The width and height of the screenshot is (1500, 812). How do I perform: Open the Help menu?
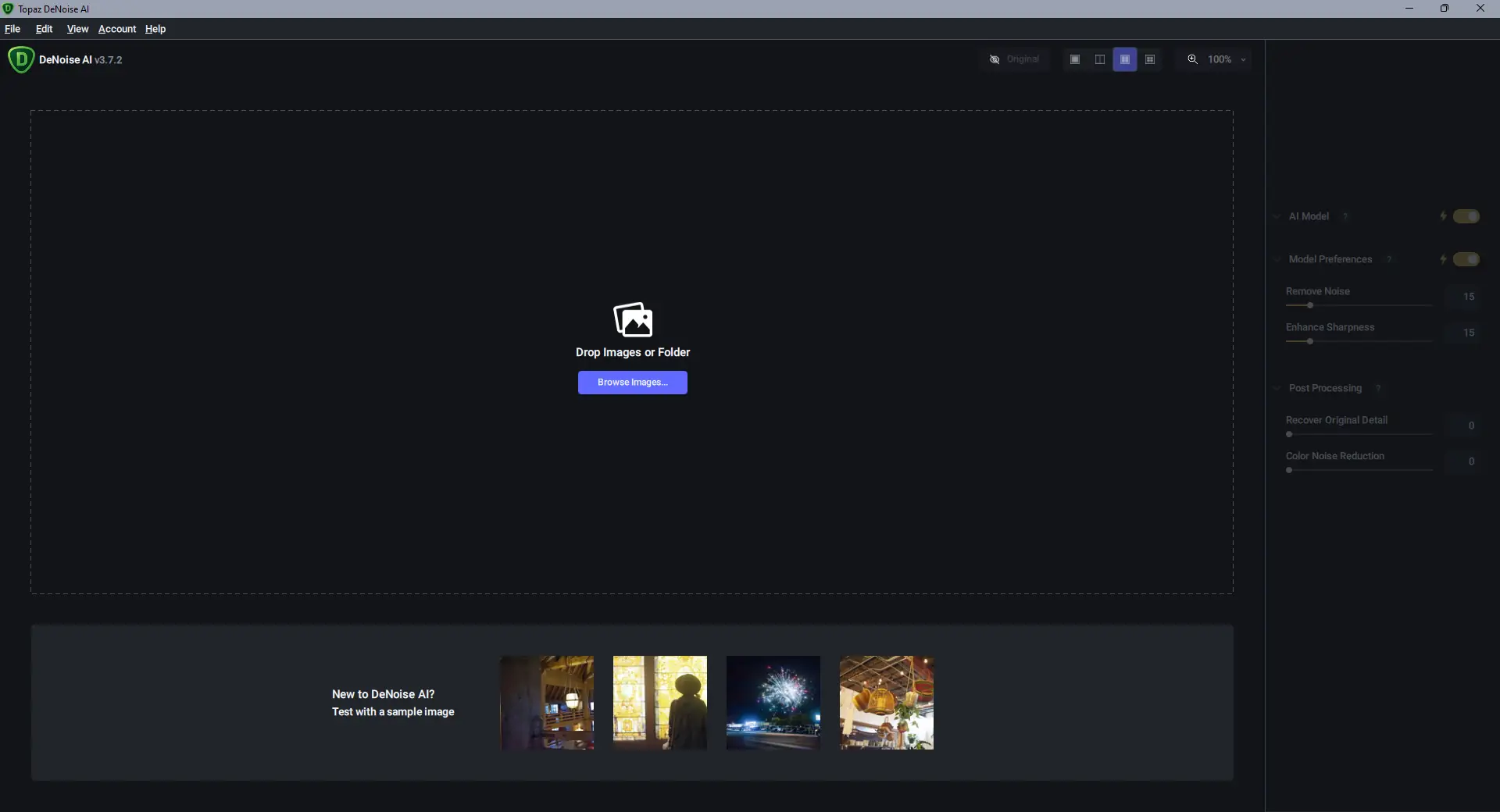pos(155,29)
